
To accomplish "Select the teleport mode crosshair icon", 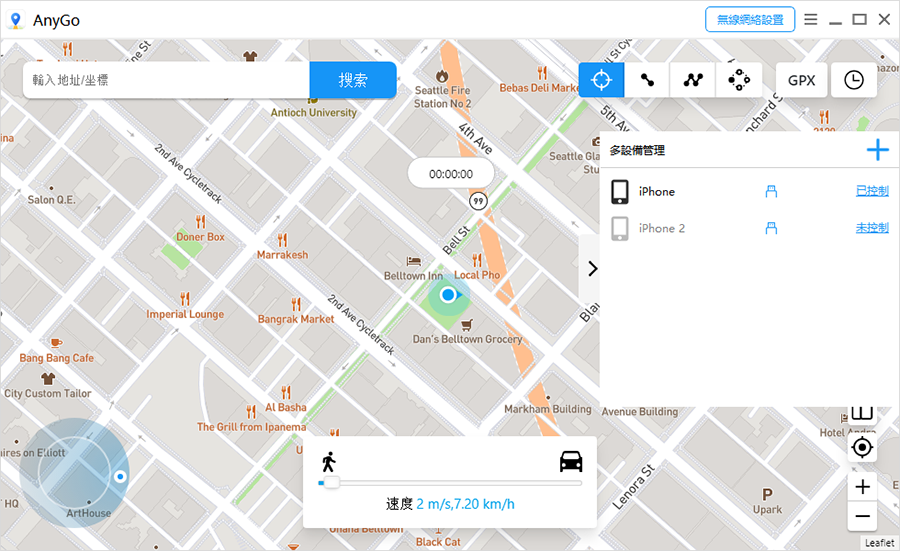I will [601, 80].
